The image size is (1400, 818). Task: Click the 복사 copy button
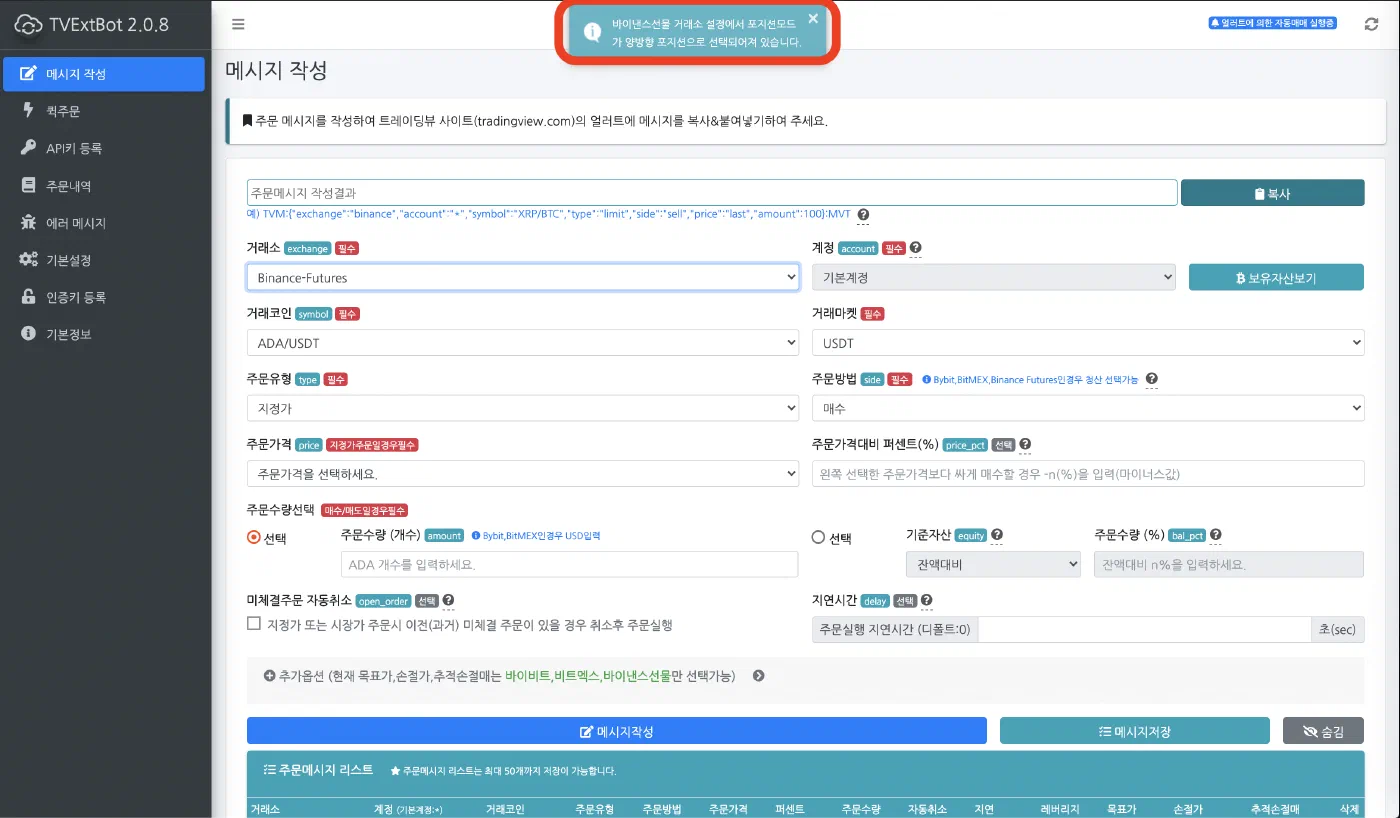click(x=1272, y=193)
